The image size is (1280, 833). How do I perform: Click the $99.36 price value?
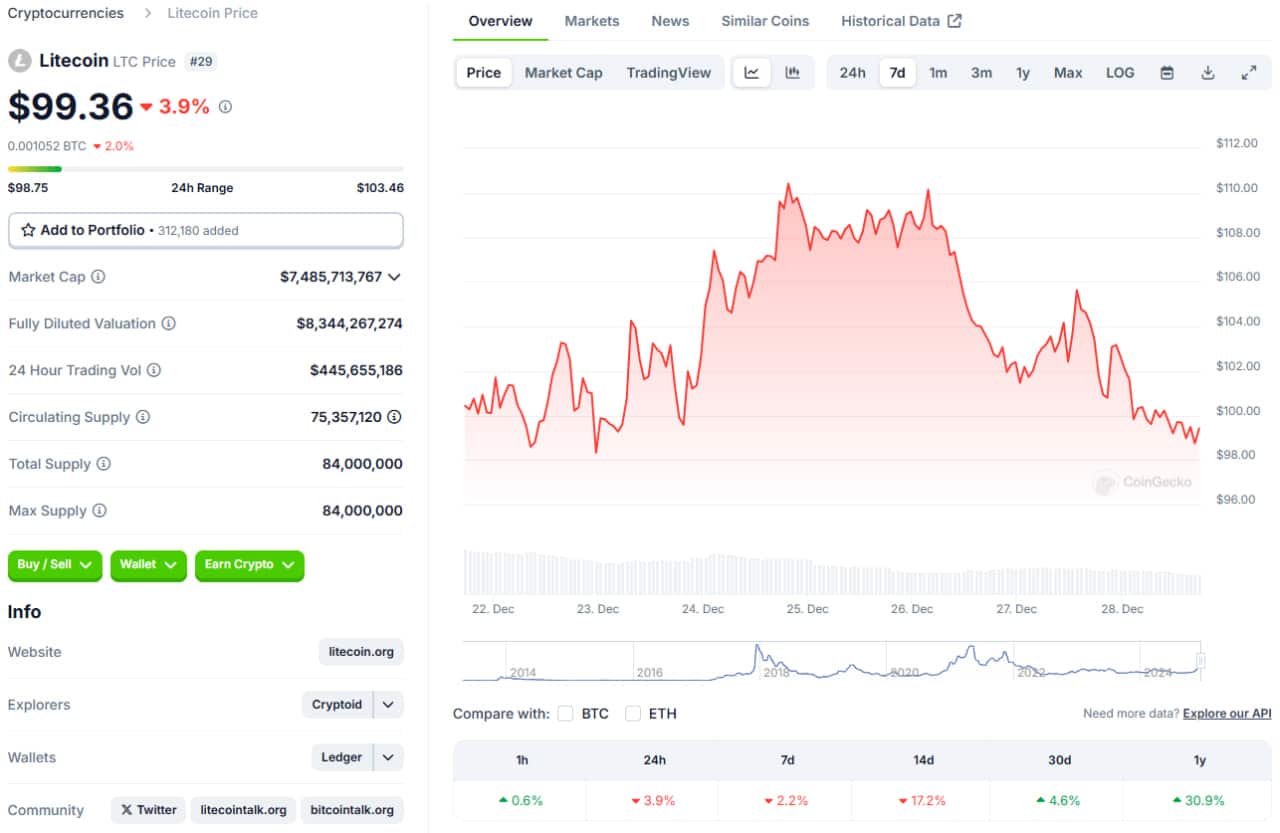[71, 106]
